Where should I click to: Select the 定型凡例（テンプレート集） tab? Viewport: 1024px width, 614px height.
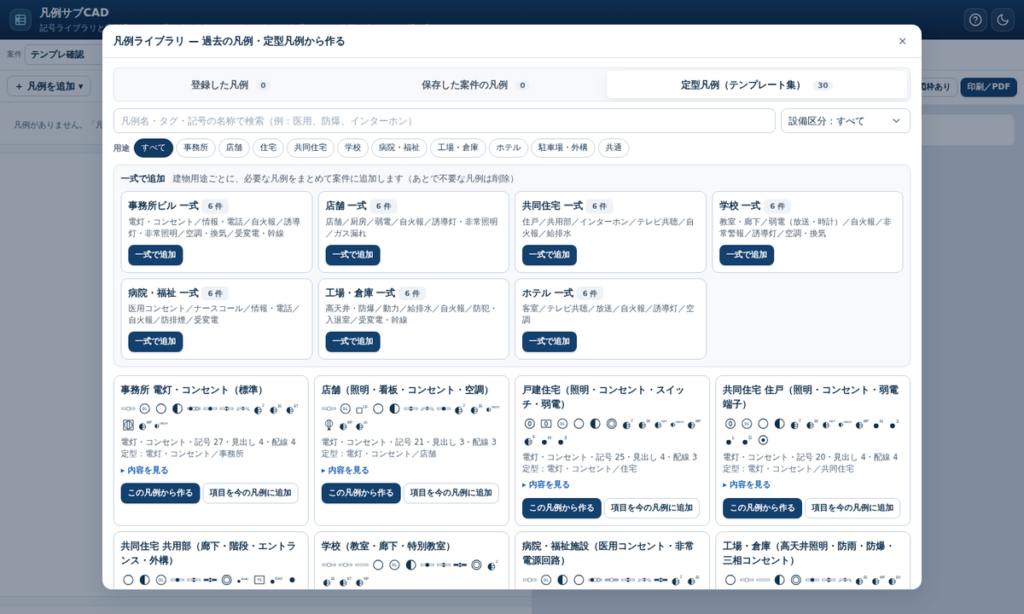pos(756,85)
